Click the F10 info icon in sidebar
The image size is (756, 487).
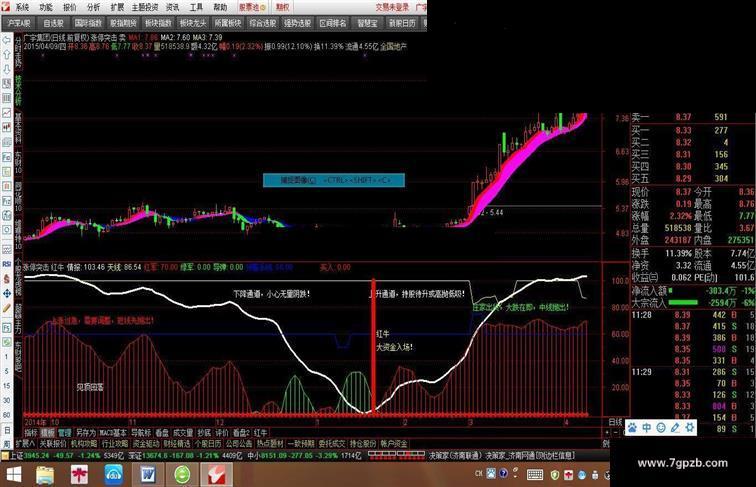(7, 157)
